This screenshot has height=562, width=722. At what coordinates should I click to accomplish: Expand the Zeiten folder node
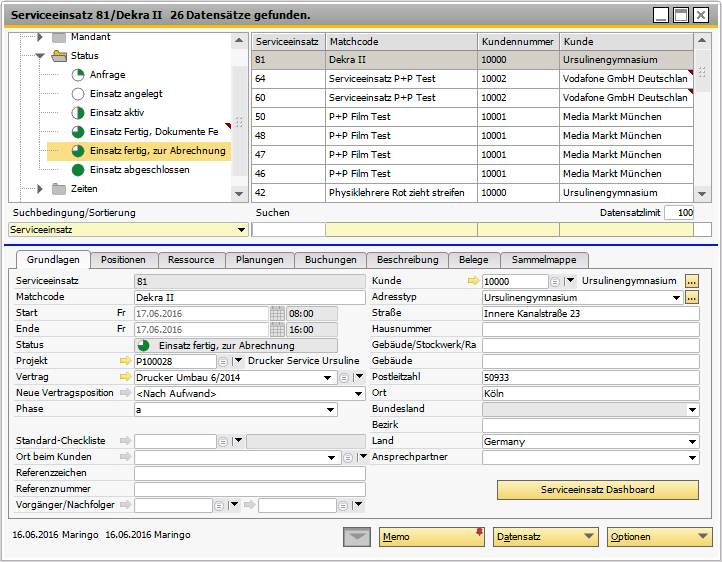(x=41, y=189)
